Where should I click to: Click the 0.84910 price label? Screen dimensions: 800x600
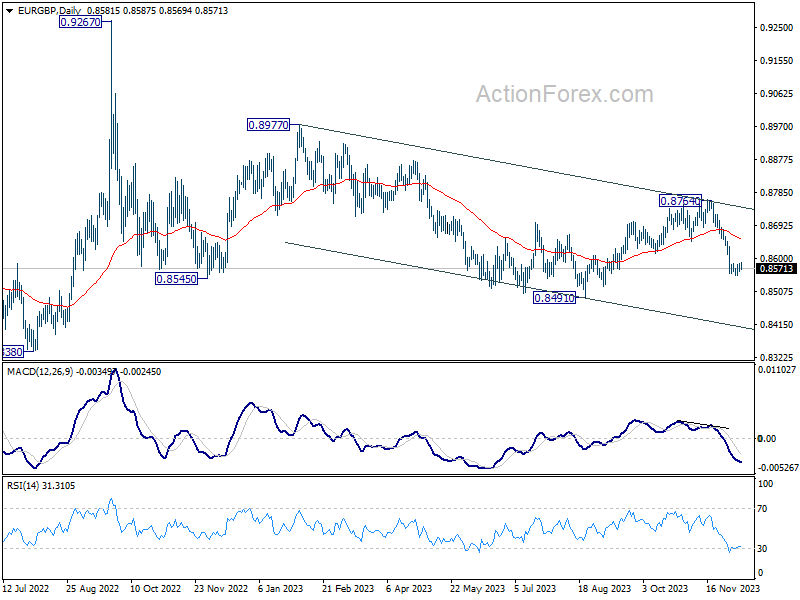[554, 297]
